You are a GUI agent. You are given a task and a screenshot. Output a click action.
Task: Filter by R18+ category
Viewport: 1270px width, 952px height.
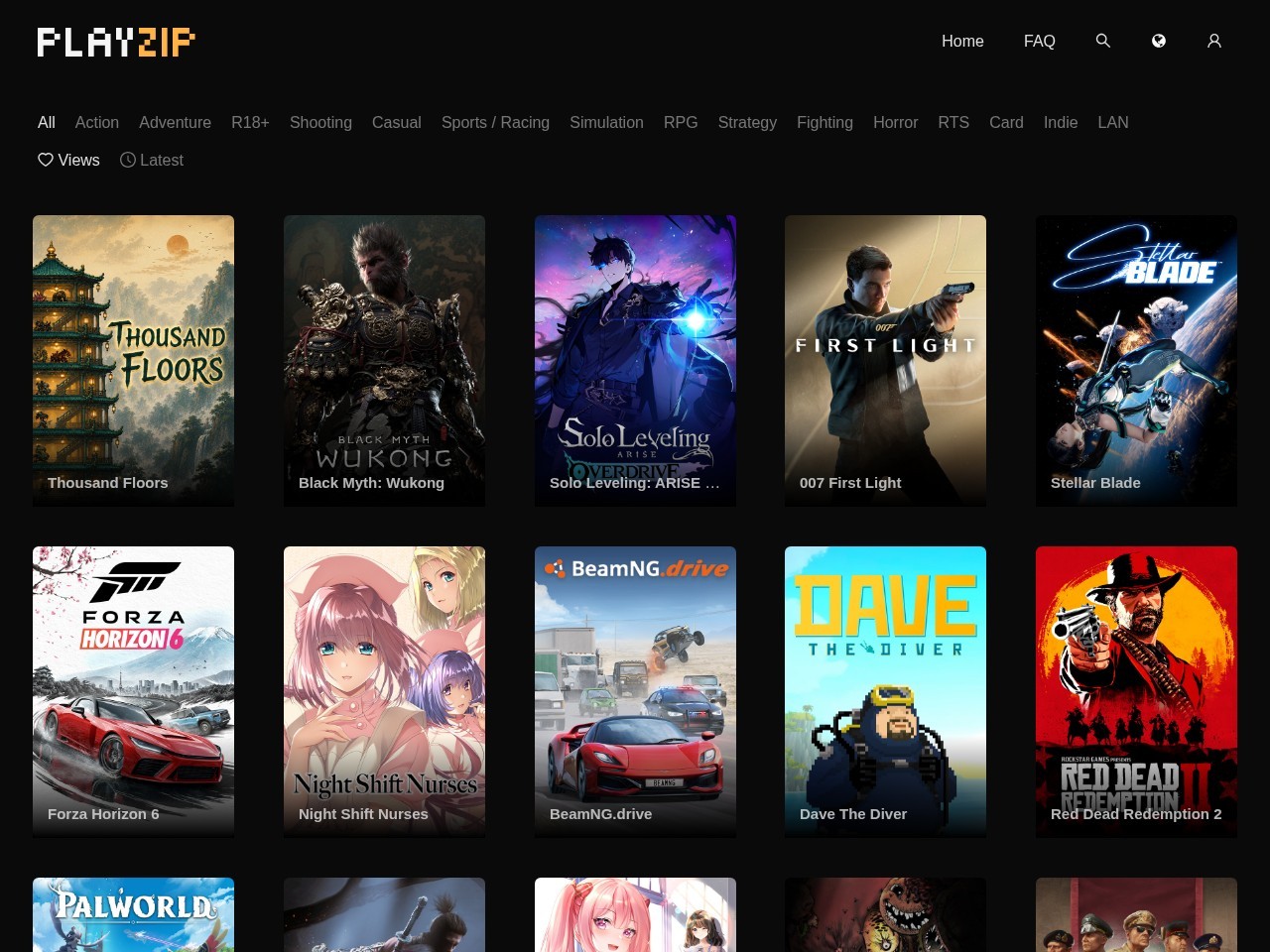pos(250,122)
